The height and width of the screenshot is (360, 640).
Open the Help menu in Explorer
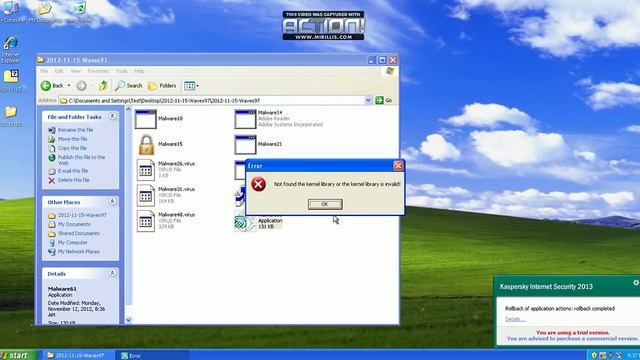(x=140, y=71)
